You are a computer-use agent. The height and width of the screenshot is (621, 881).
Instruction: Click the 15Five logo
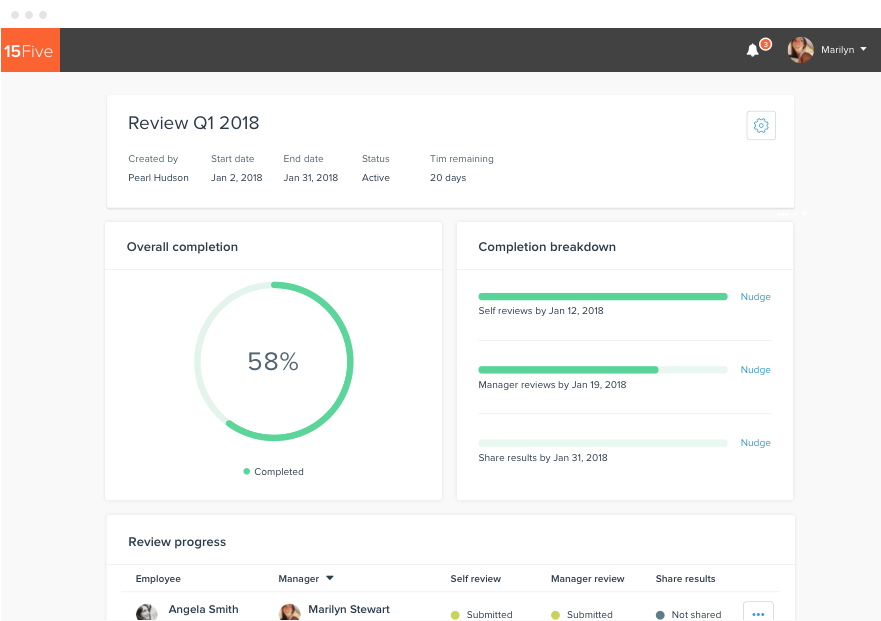29,50
